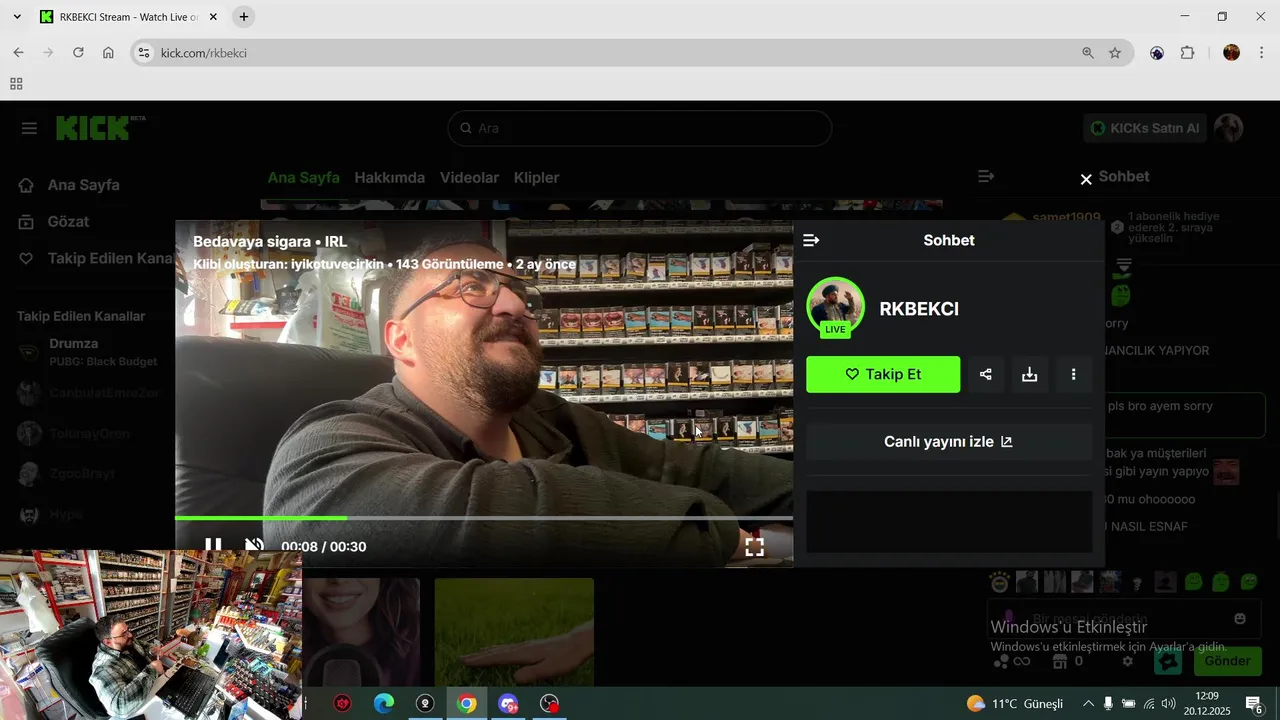View site information for kick.com
This screenshot has width=1280, height=720.
[x=144, y=53]
